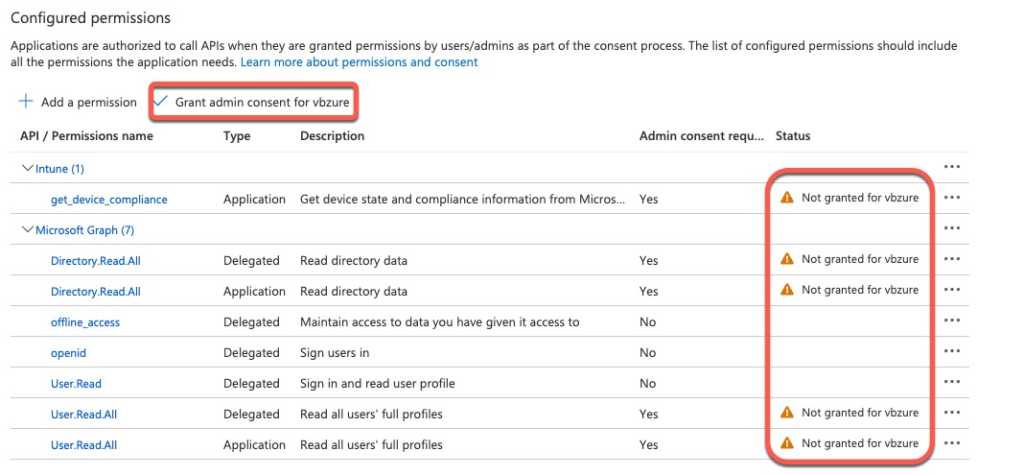Click the Type column header

point(237,136)
